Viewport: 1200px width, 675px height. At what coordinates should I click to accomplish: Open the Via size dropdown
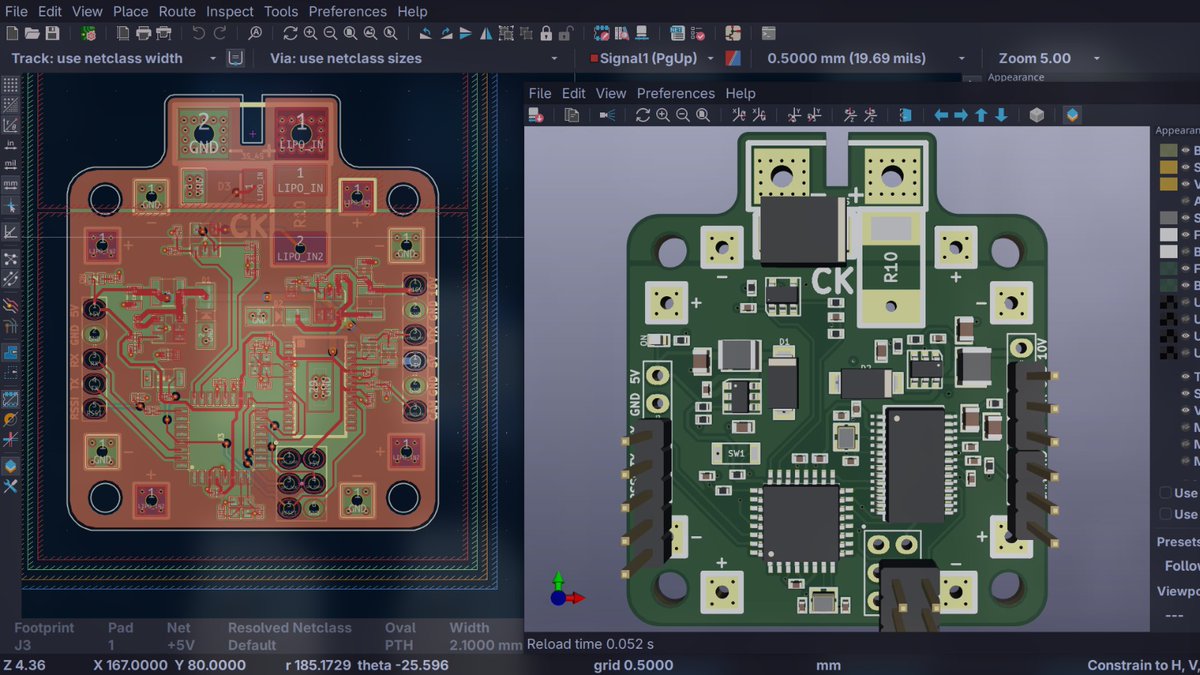coord(414,58)
